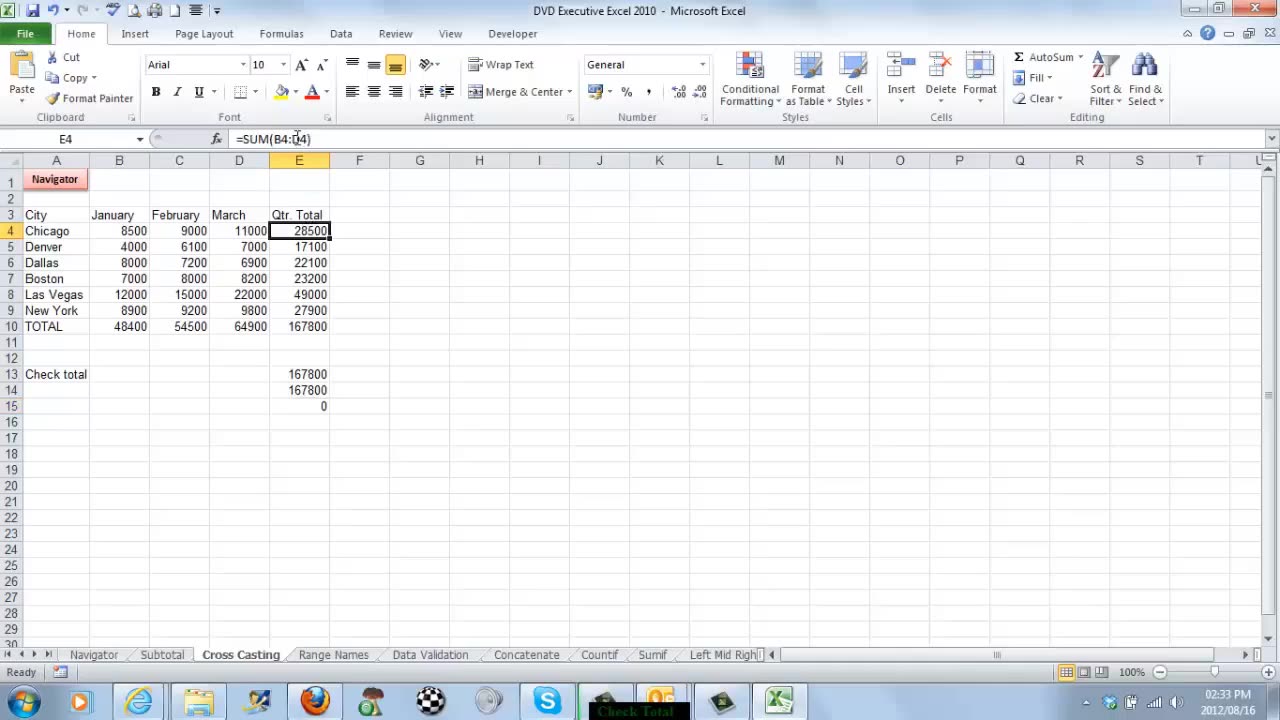Viewport: 1280px width, 720px height.
Task: Toggle Italic formatting
Action: coord(177,92)
